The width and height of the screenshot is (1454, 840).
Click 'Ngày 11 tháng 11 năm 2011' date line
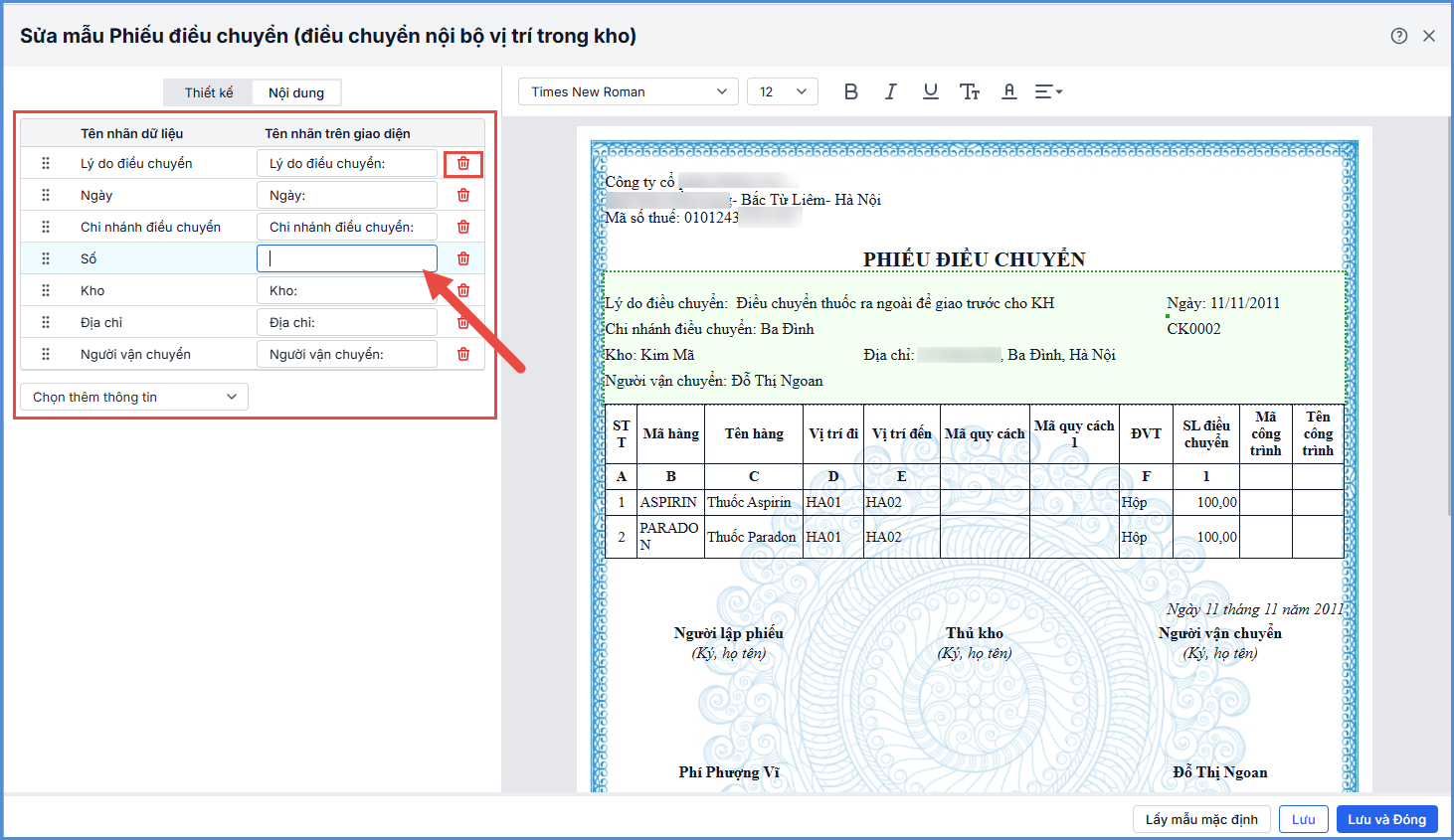click(1255, 609)
